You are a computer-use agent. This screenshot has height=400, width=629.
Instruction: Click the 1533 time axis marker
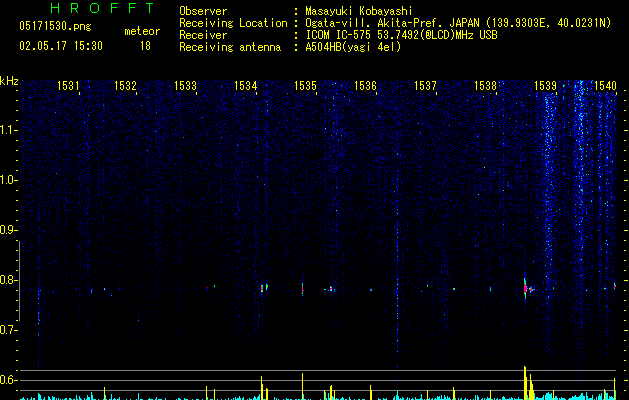(x=185, y=85)
